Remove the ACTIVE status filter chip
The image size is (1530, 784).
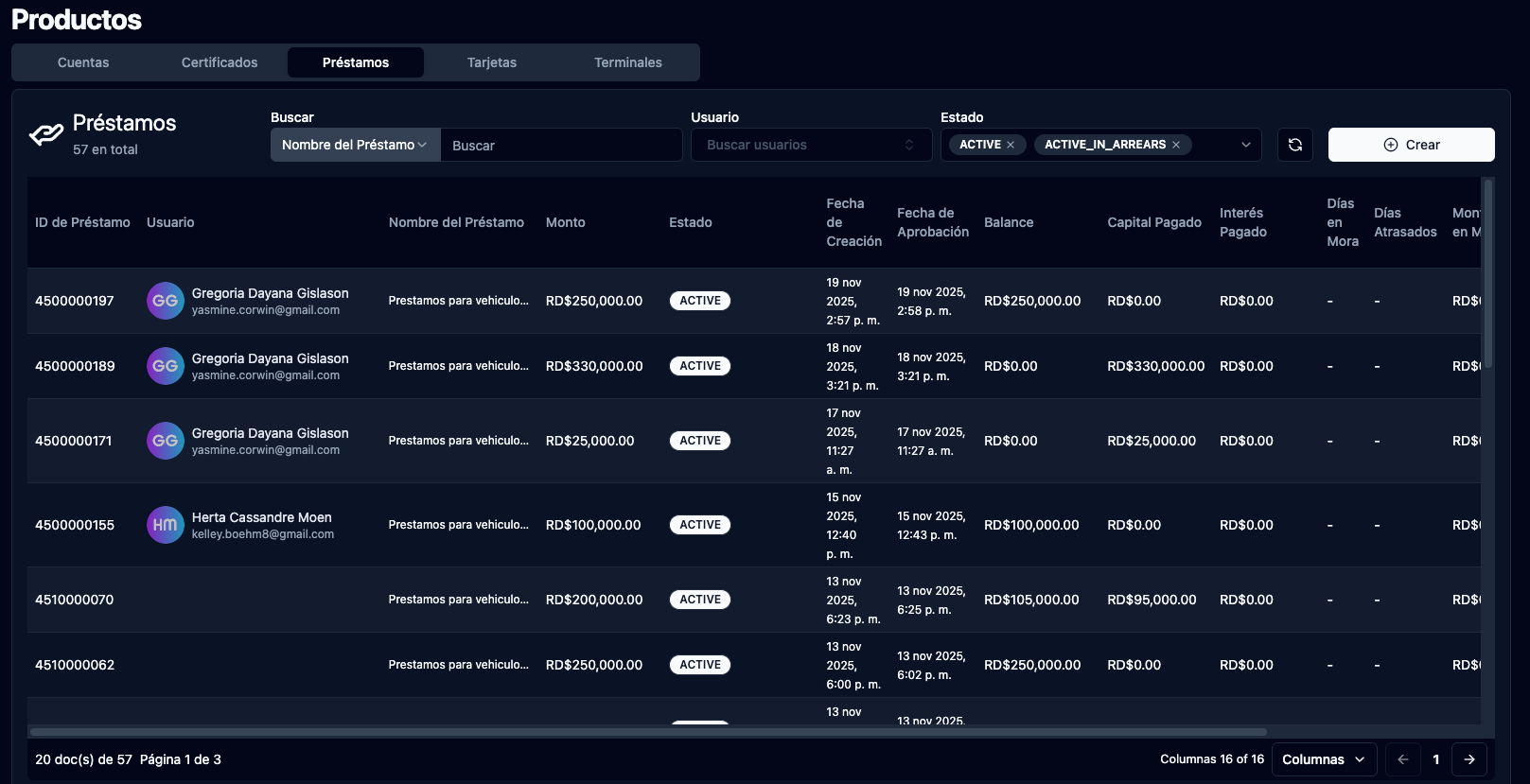pos(1011,145)
